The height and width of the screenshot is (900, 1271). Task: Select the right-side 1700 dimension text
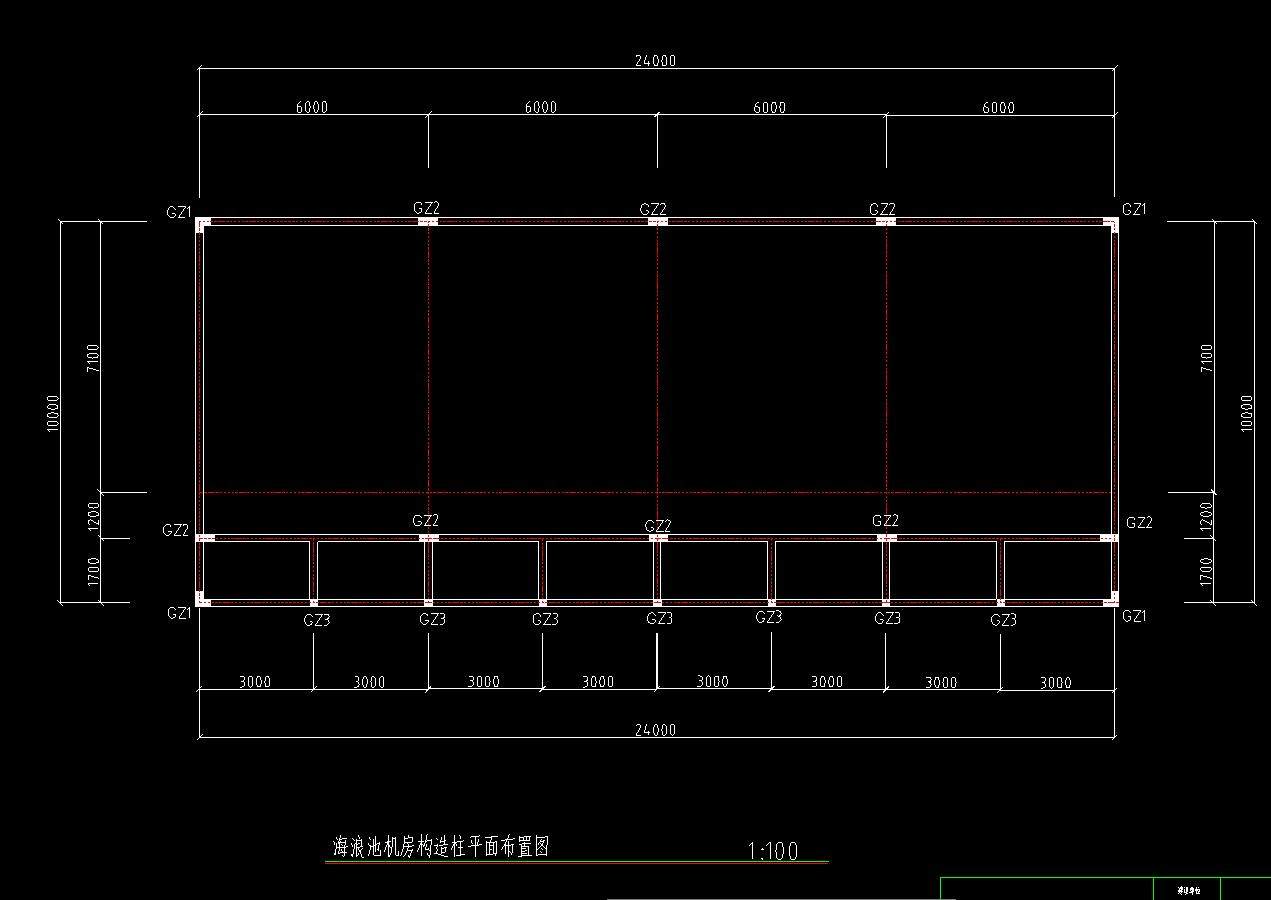[1206, 571]
